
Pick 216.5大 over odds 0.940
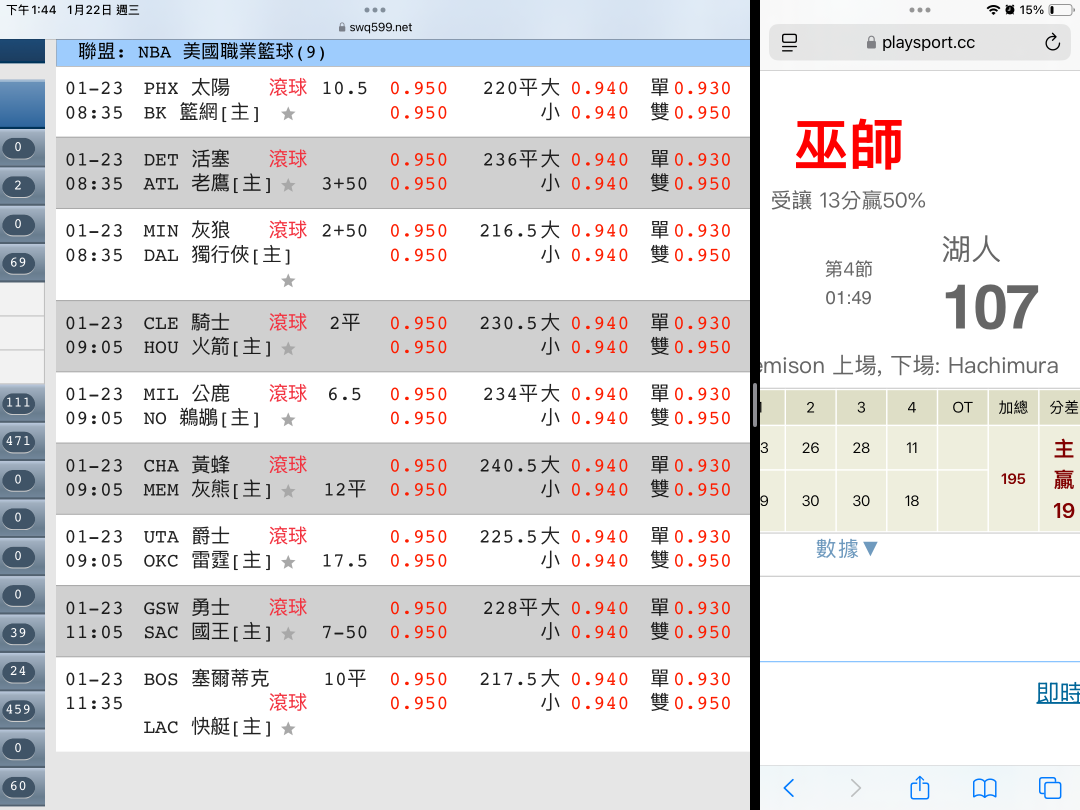point(600,231)
